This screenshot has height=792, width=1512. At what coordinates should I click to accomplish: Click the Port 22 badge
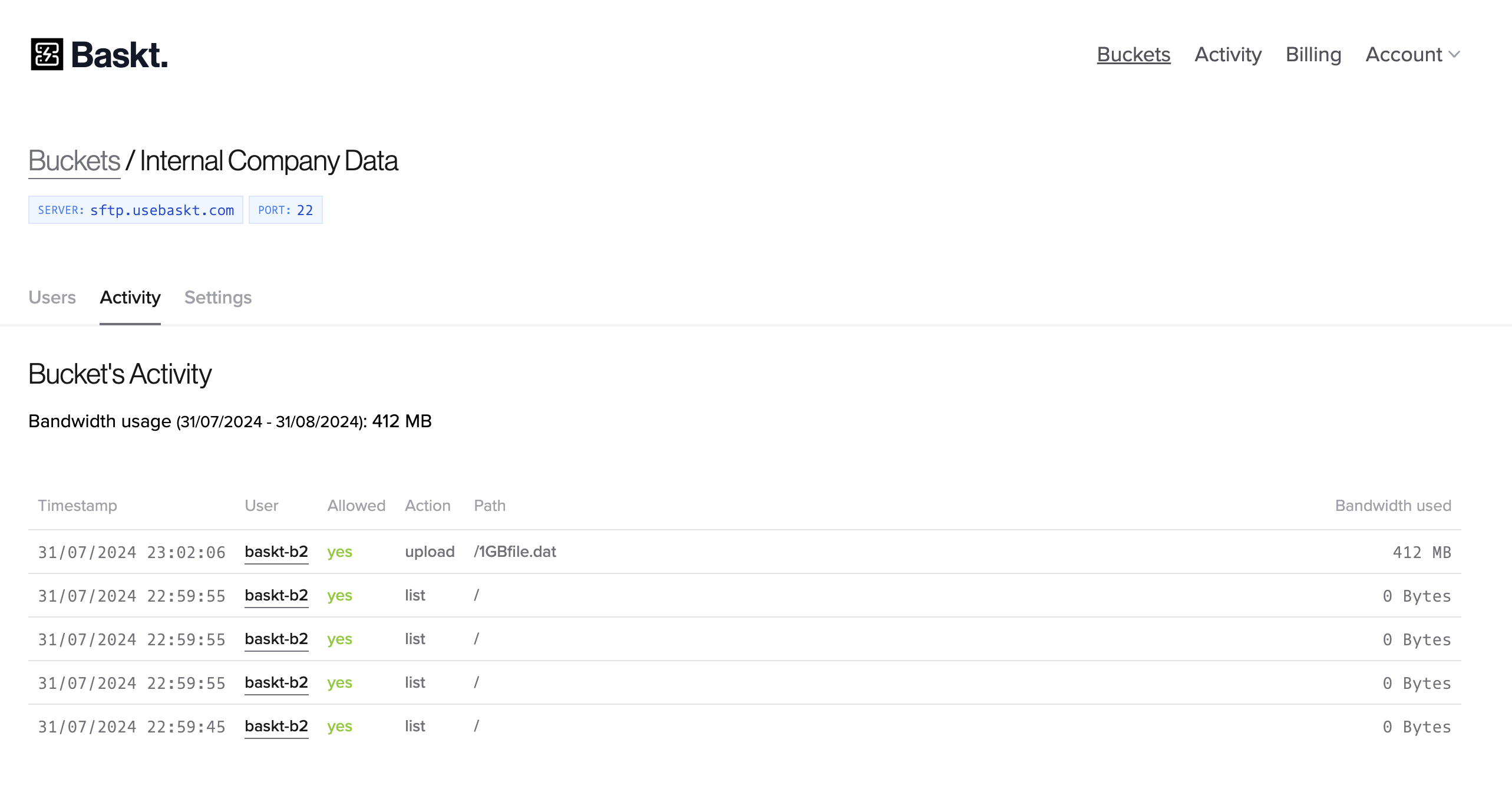285,210
